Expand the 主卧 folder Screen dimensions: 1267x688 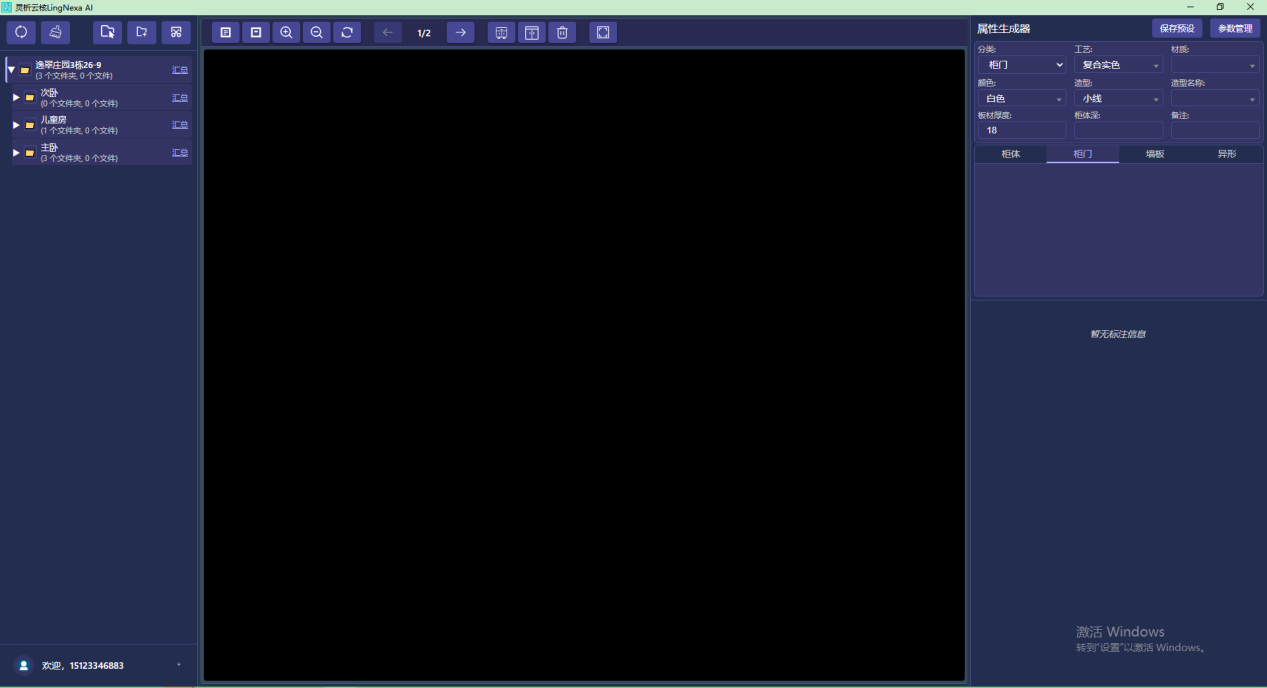[x=16, y=152]
